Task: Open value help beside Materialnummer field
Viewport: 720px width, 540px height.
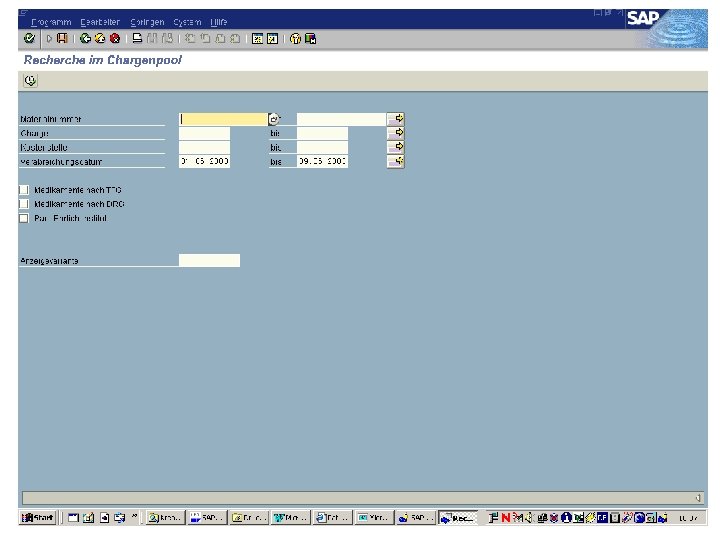Action: pyautogui.click(x=274, y=119)
